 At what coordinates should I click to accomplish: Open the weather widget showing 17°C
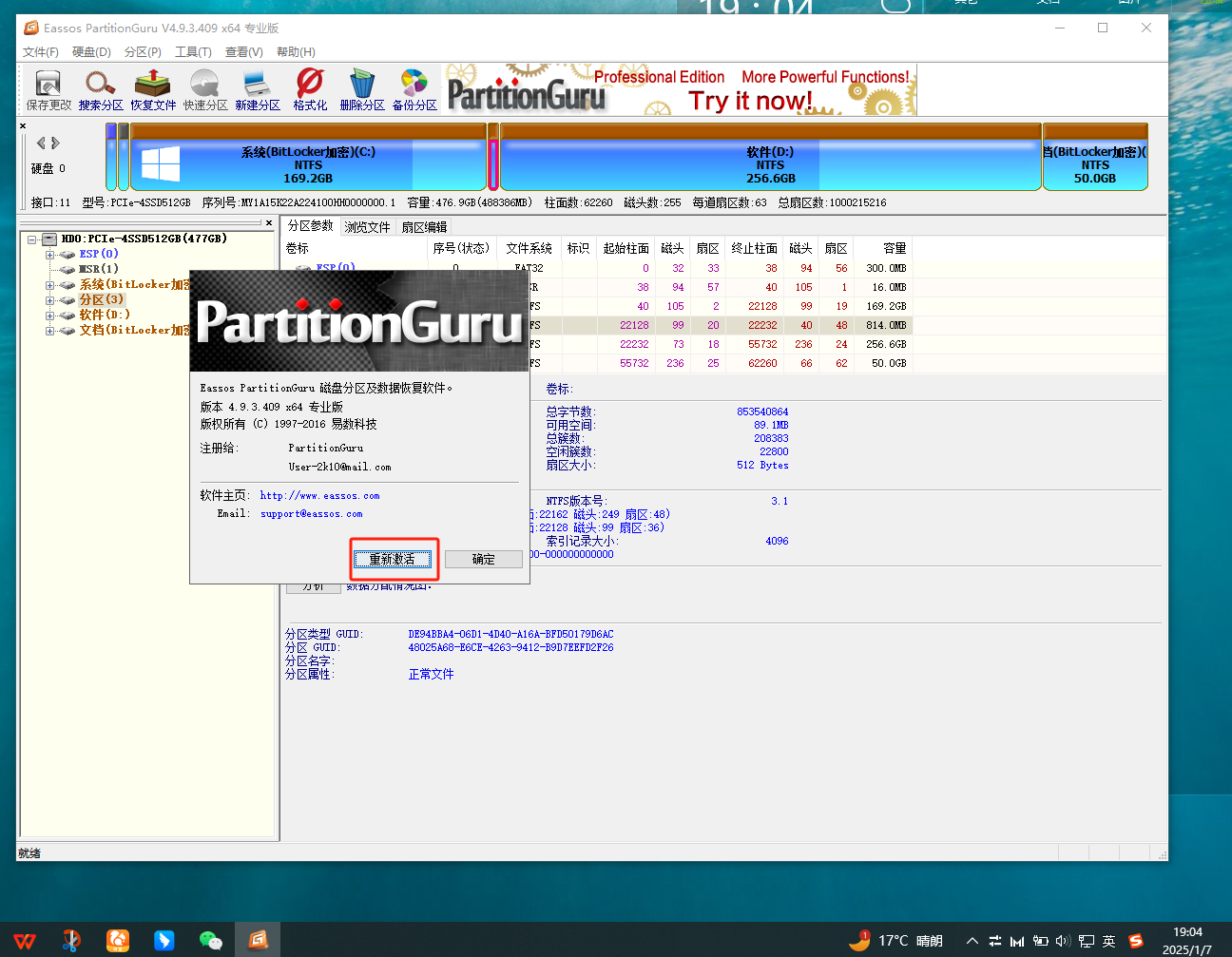(x=895, y=941)
